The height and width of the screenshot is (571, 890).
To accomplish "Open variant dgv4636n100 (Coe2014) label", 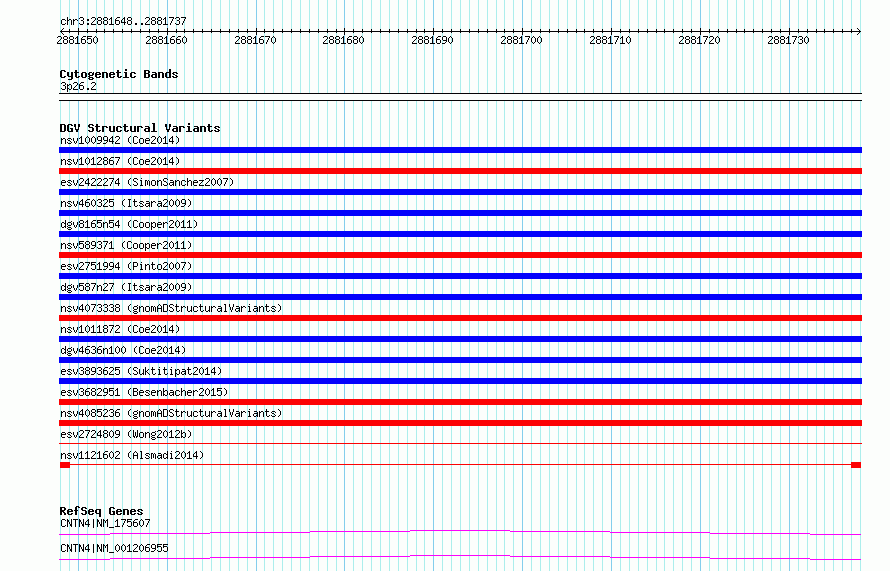I will 123,350.
